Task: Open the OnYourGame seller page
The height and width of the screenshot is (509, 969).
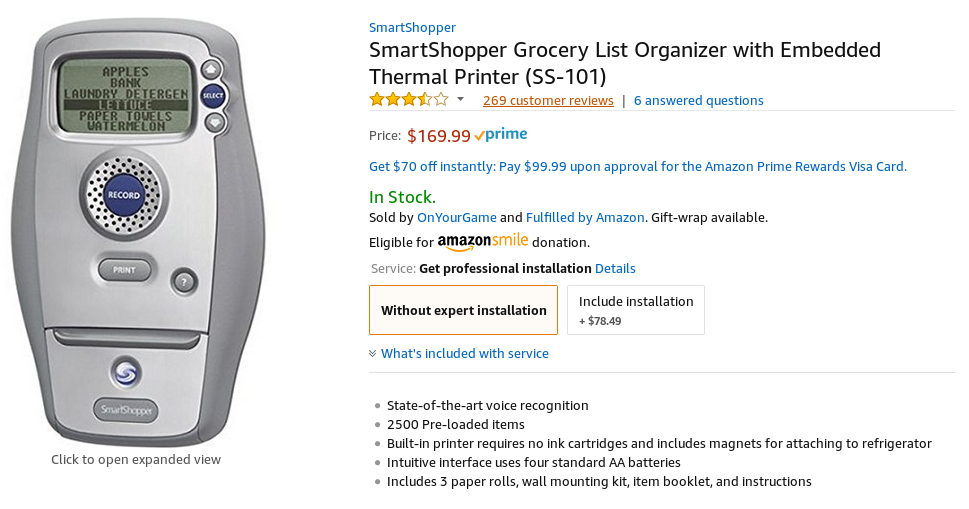Action: pos(456,217)
